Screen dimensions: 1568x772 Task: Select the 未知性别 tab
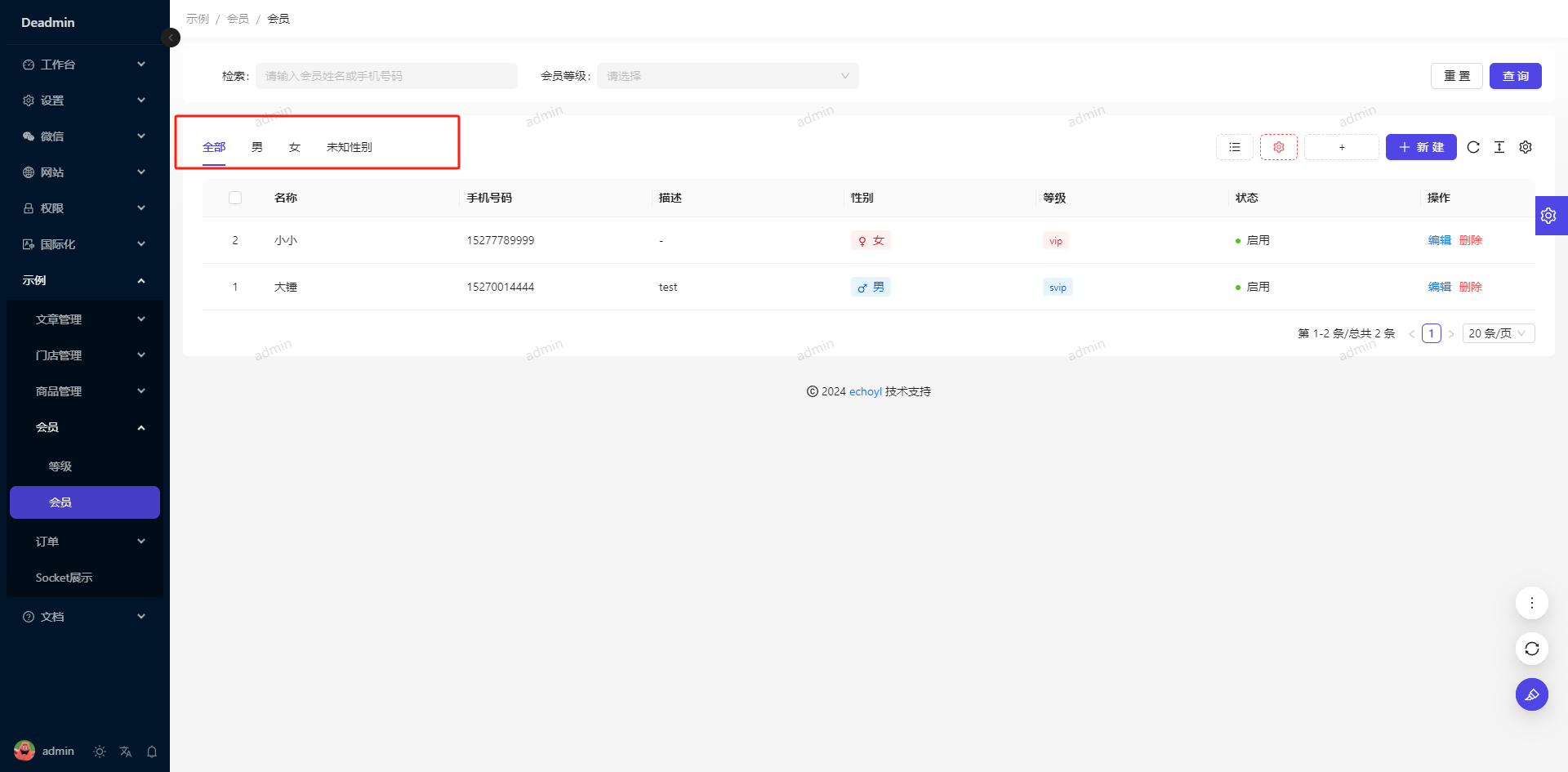[349, 147]
